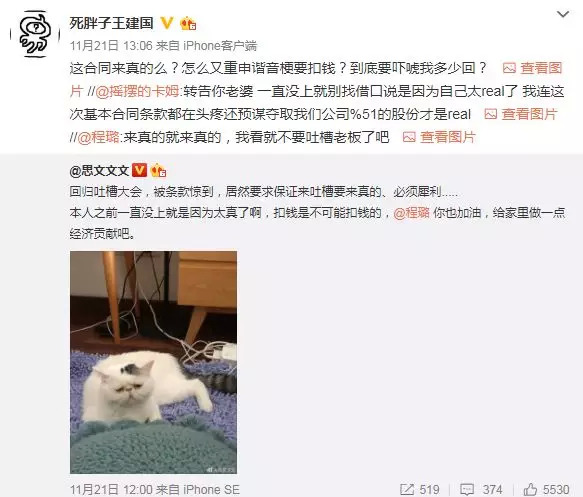This screenshot has width=583, height=497.
Task: Open @程璐 mention in original post
Action: (x=411, y=213)
